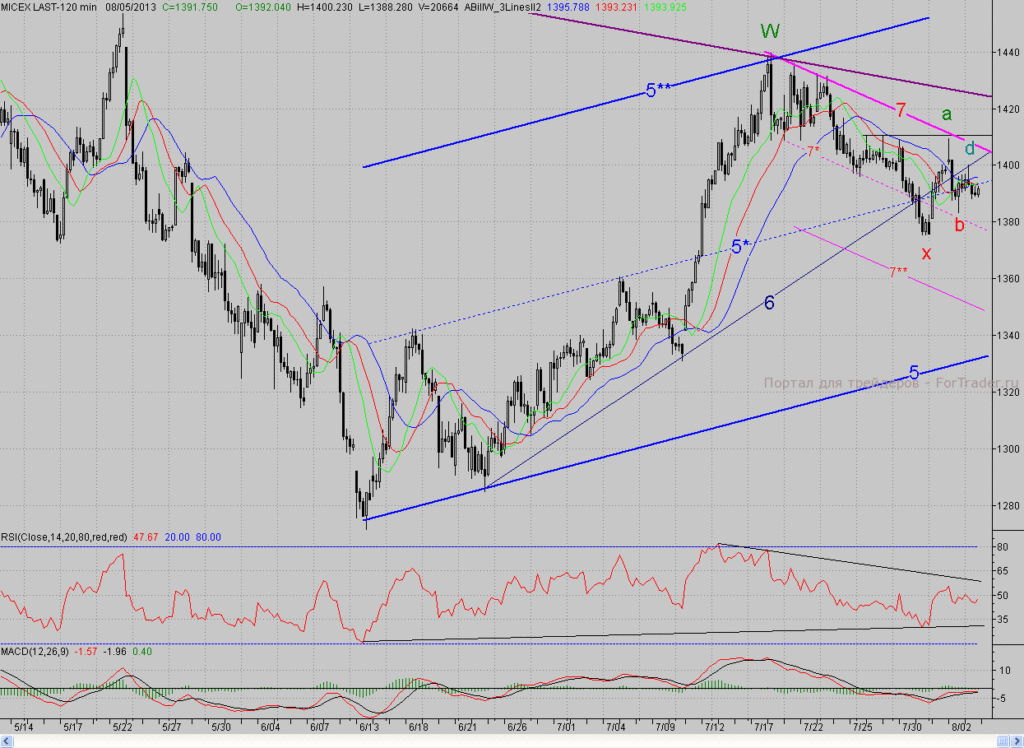
Task: Select the green a wave label
Action: pyautogui.click(x=946, y=114)
